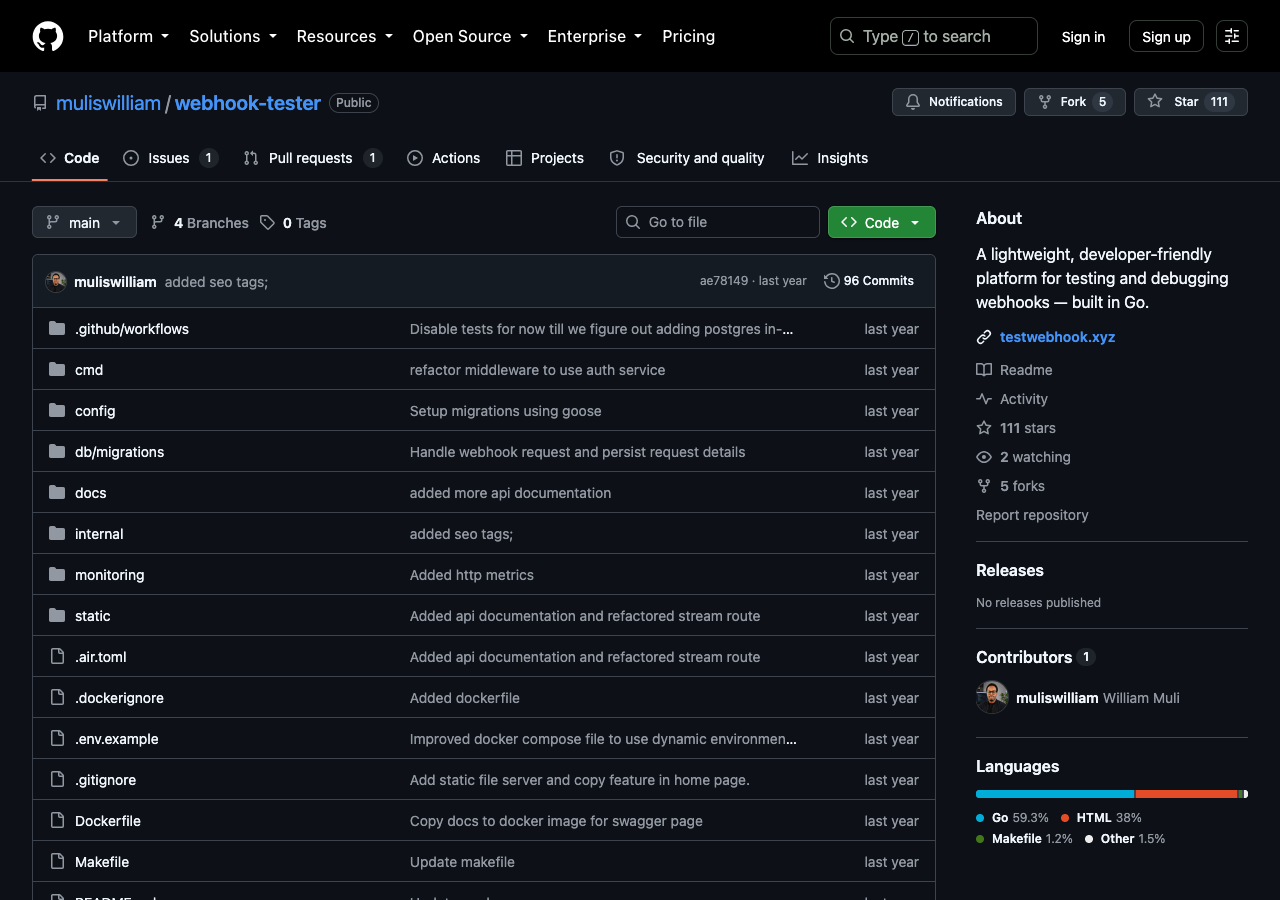
Task: Click the branch icon beside 4 Branches
Action: pos(158,223)
